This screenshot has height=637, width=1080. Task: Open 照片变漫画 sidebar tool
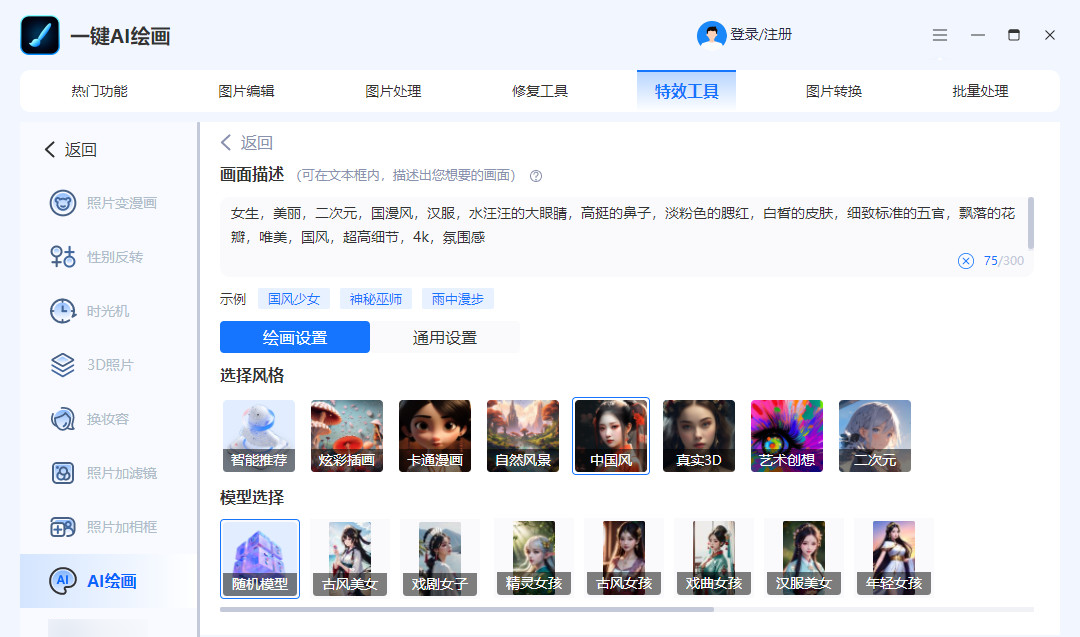103,203
